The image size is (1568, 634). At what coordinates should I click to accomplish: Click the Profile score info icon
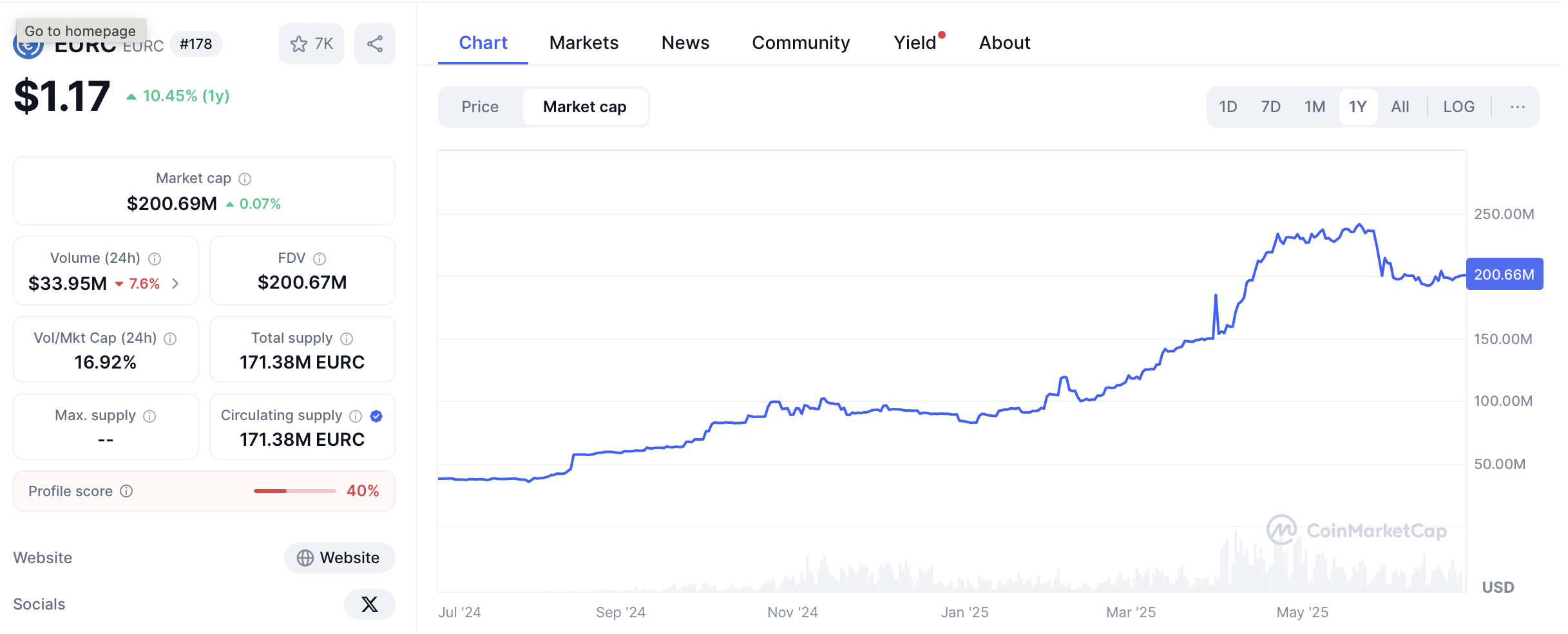[x=127, y=492]
